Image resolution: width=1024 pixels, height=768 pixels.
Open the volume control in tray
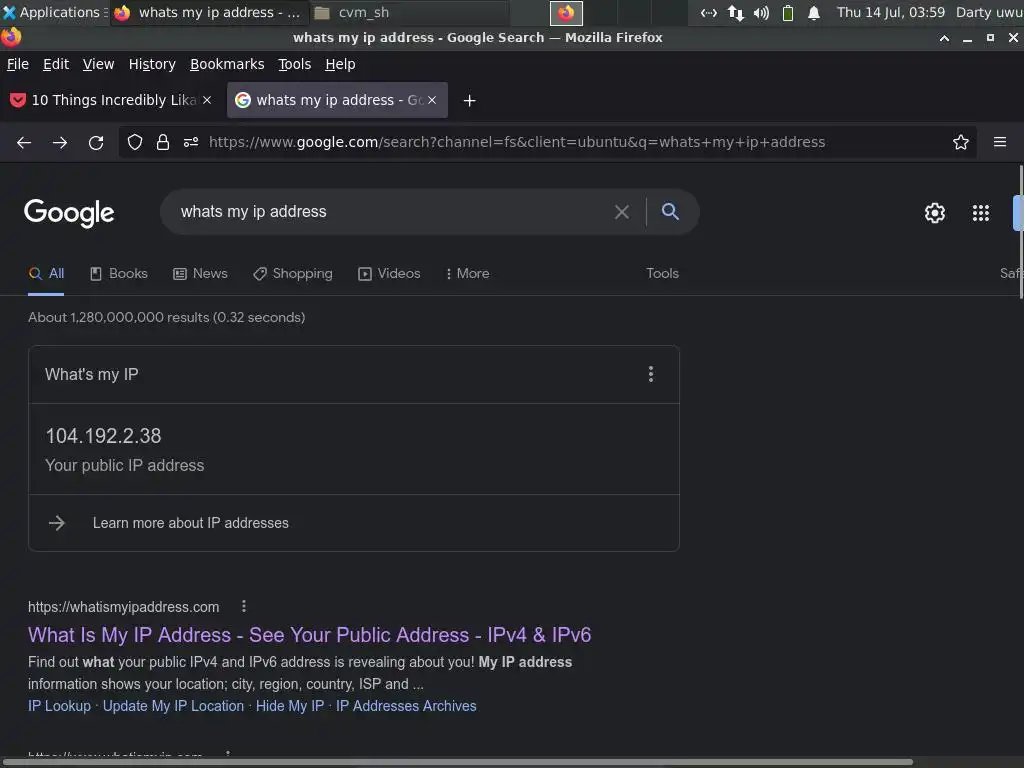761,12
